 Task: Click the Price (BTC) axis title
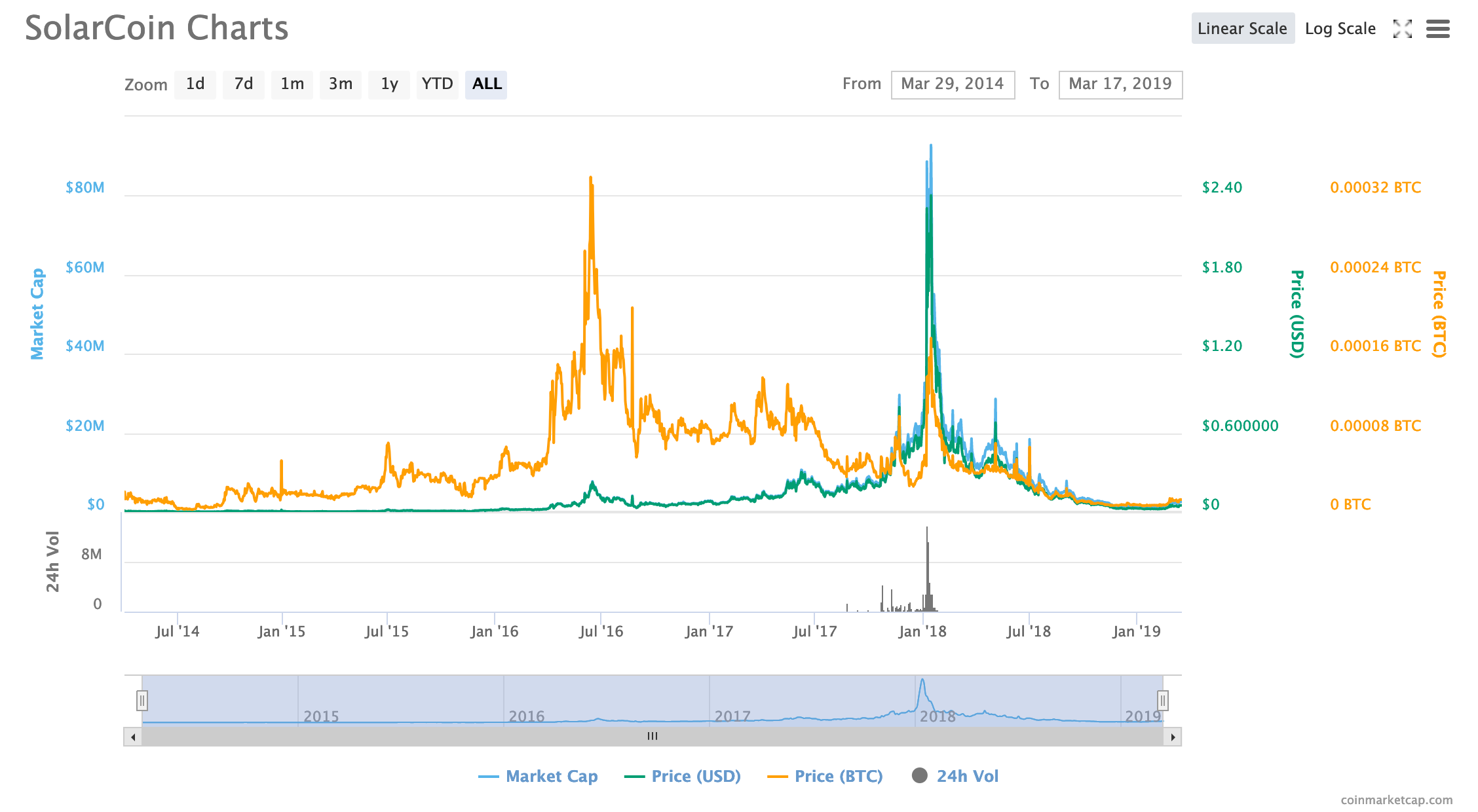1439,314
